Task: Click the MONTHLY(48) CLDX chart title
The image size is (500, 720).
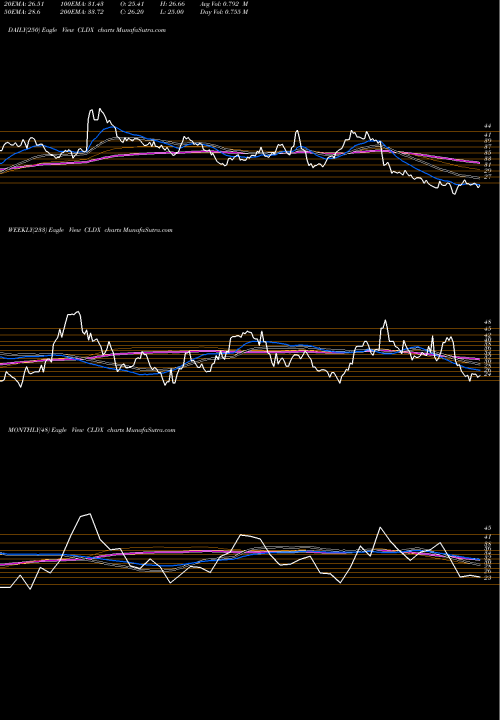Action: click(x=92, y=430)
